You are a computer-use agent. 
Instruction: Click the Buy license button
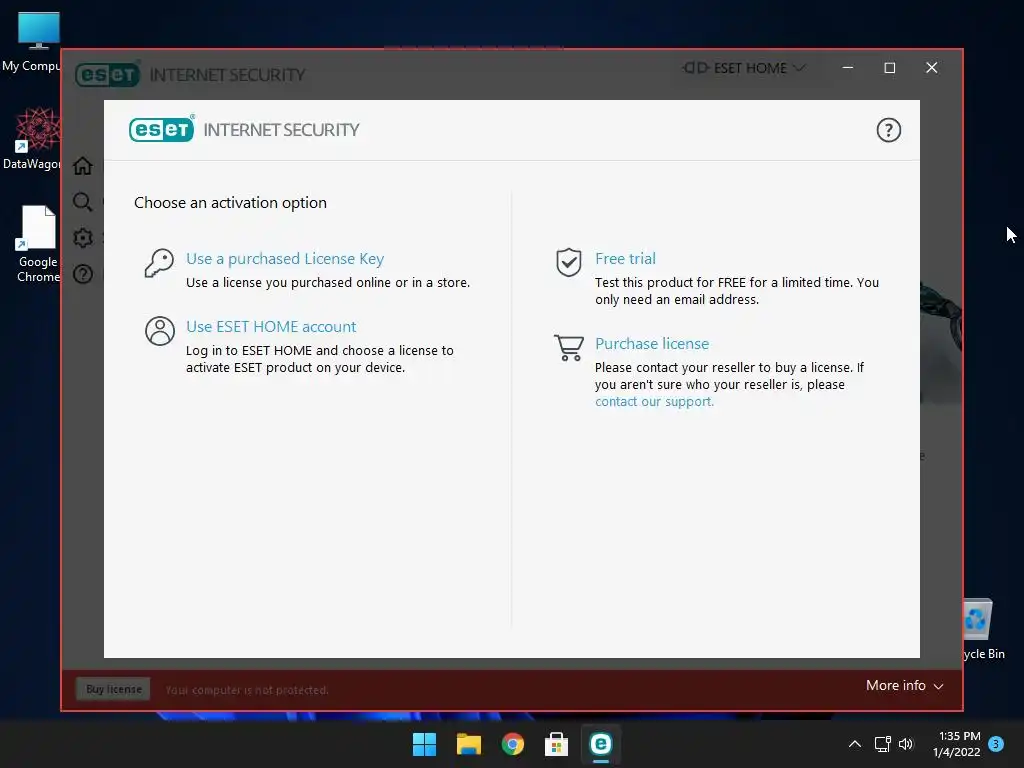(x=114, y=689)
